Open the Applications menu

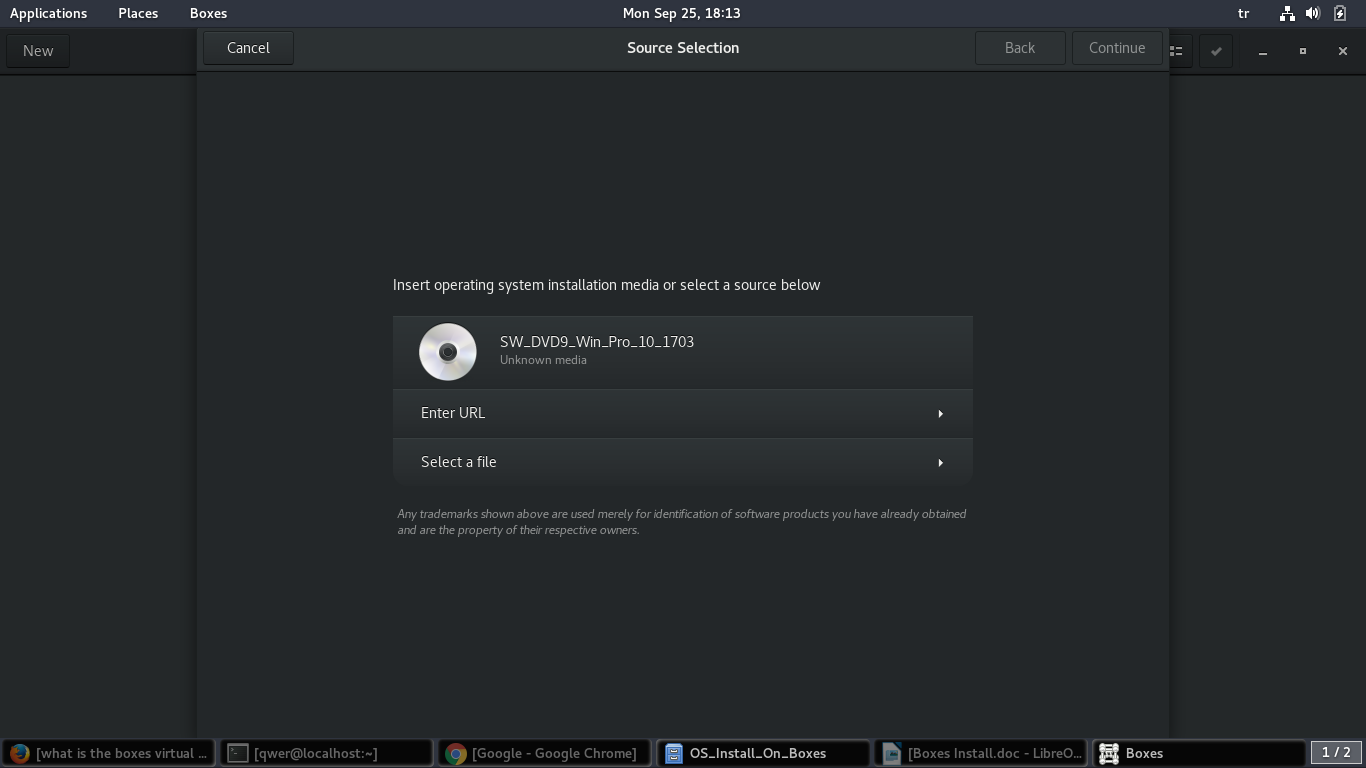48,13
